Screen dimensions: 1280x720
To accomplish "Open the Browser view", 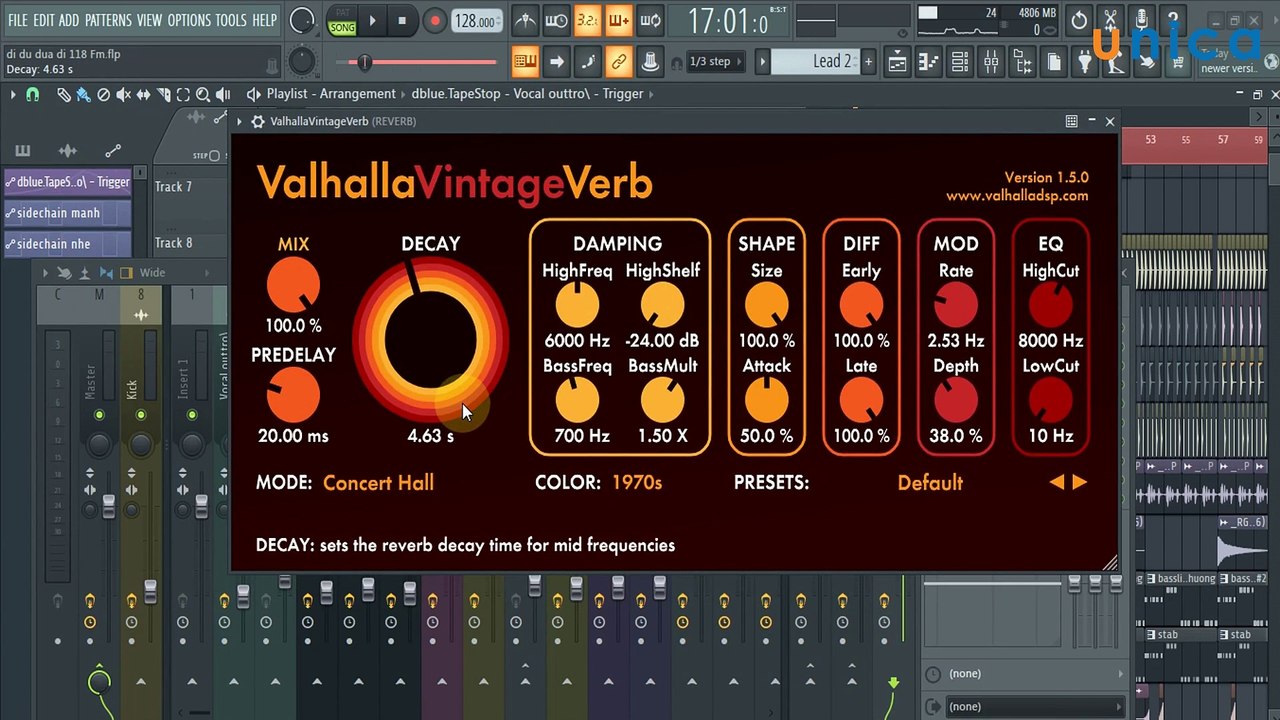I will [1022, 62].
